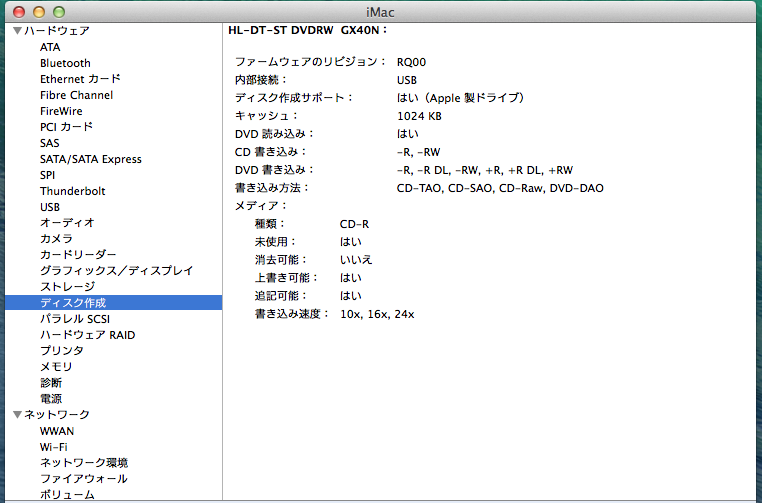Image resolution: width=762 pixels, height=503 pixels.
Task: Select ATA in the sidebar
Action: [50, 47]
